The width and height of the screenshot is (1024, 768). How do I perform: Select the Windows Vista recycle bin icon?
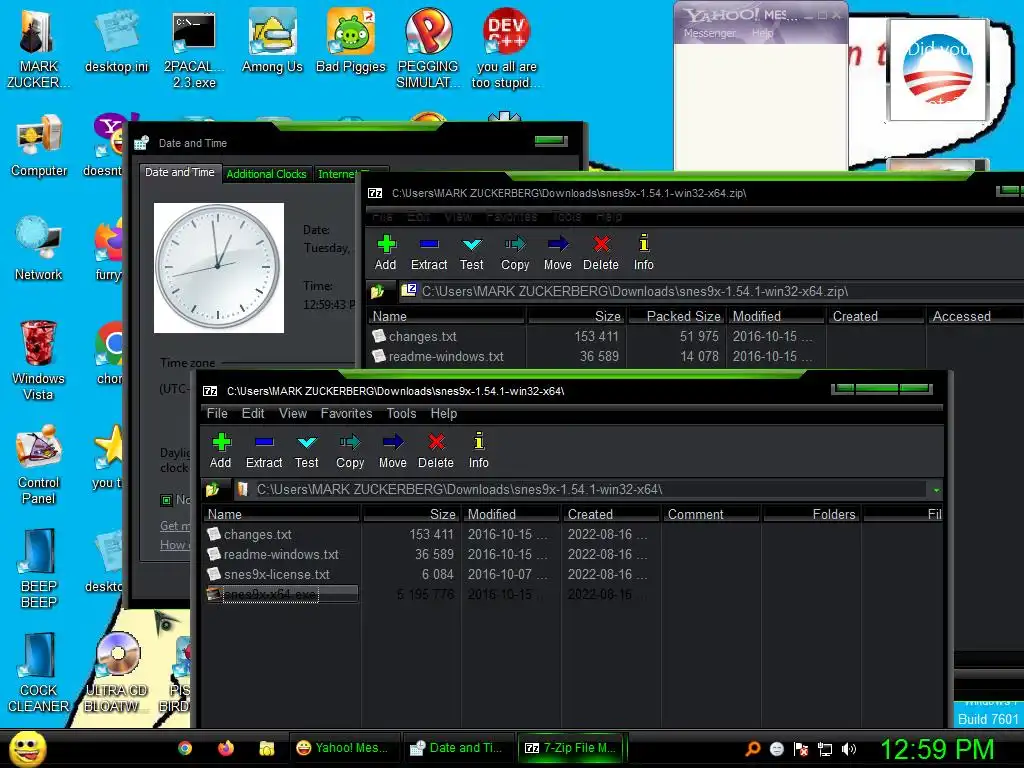[38, 360]
